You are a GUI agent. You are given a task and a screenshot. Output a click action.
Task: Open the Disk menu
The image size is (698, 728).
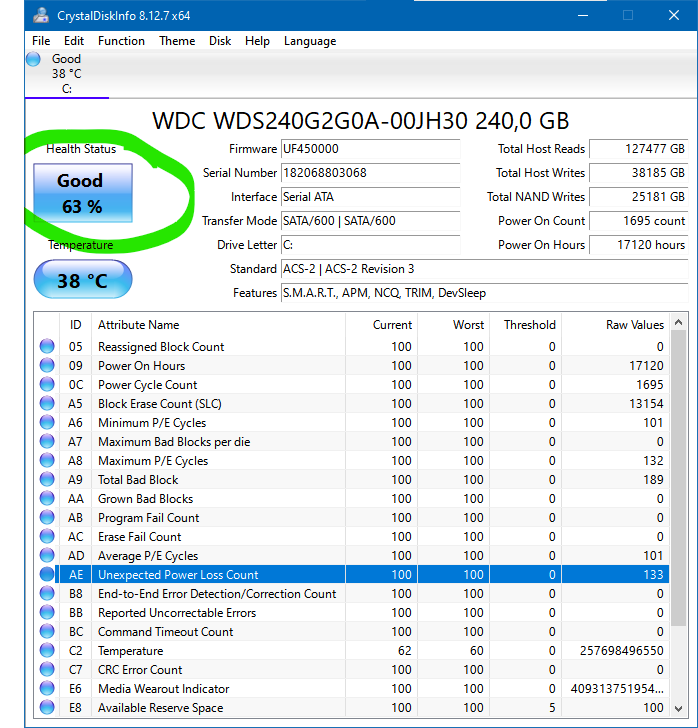(x=220, y=41)
